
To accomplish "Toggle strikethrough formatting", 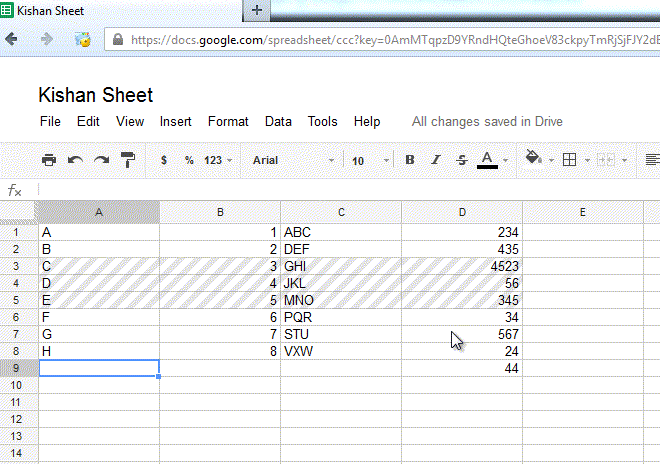I will pyautogui.click(x=462, y=160).
